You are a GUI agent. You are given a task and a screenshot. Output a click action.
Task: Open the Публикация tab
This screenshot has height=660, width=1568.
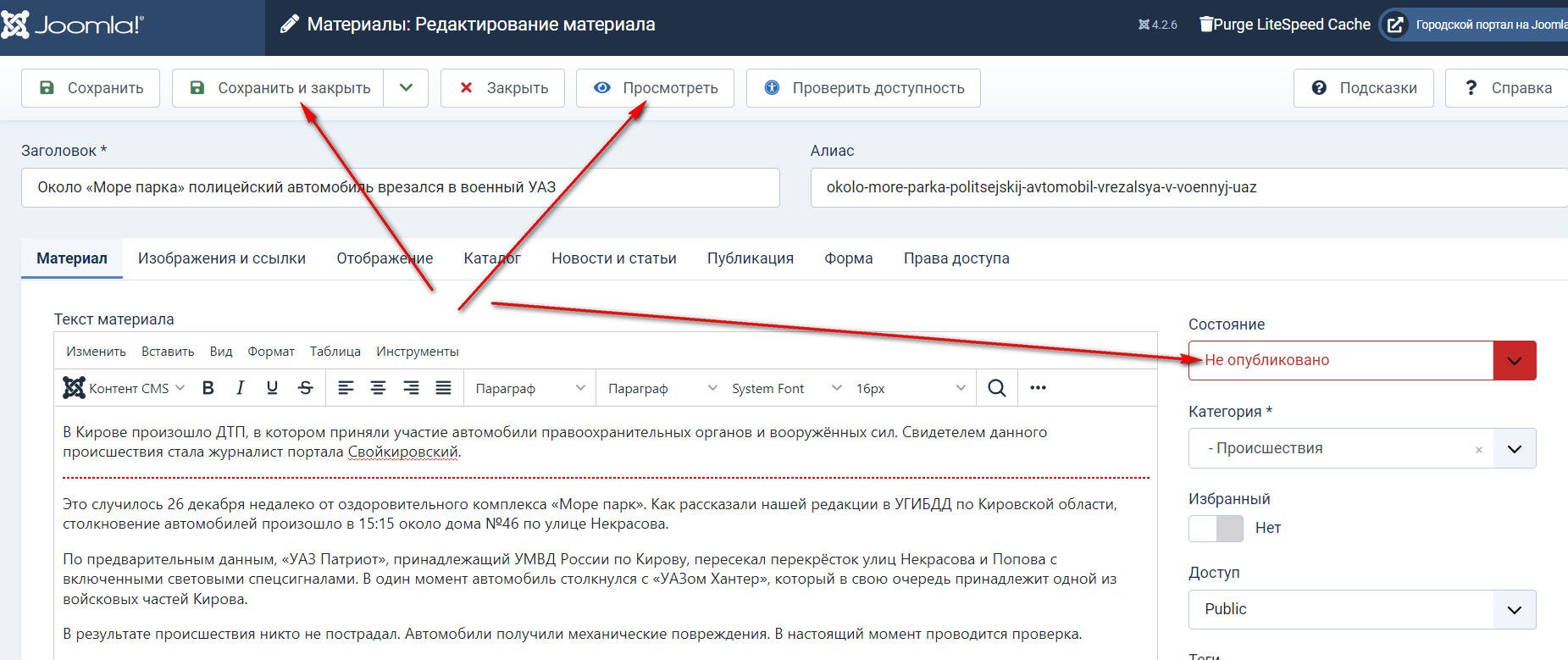750,258
